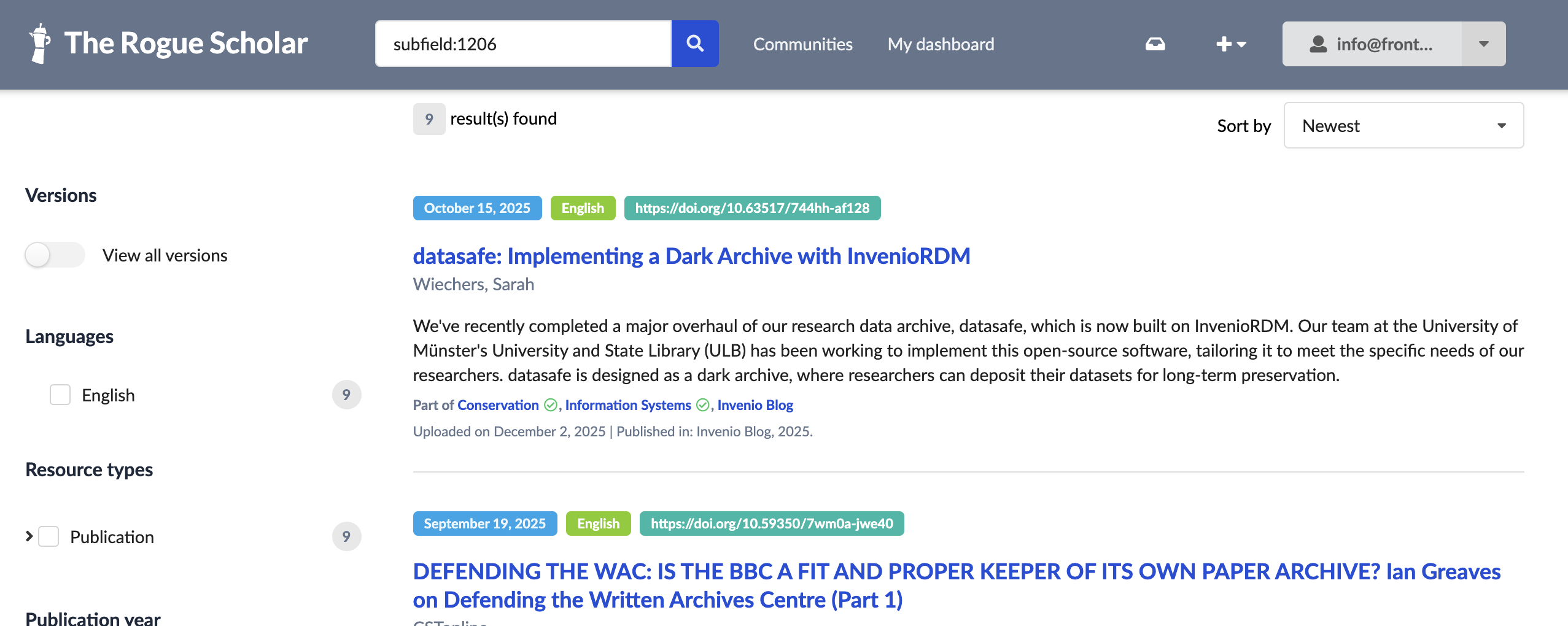
Task: Check the Publication resource type filter
Action: coord(49,536)
